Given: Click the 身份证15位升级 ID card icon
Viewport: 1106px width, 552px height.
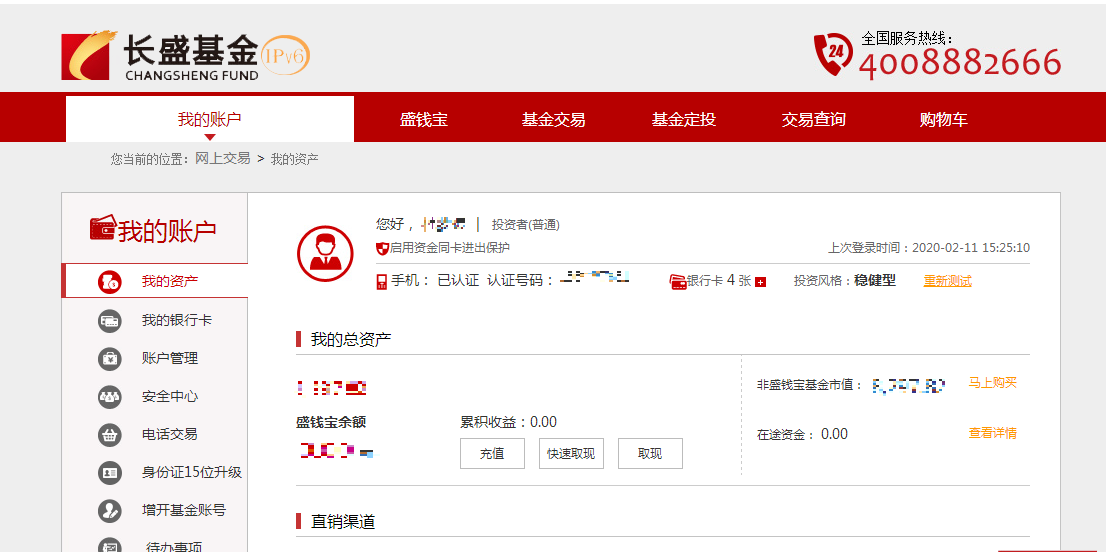Looking at the screenshot, I should pyautogui.click(x=109, y=472).
